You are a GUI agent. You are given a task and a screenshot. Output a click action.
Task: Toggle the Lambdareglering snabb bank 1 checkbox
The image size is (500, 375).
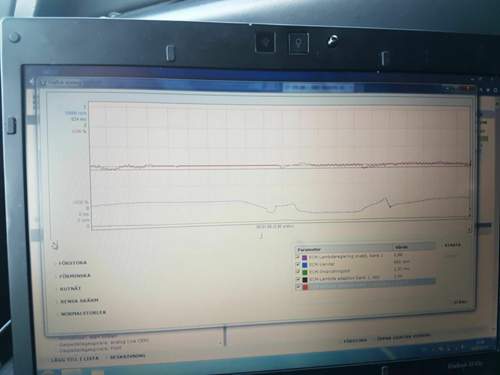298,257
